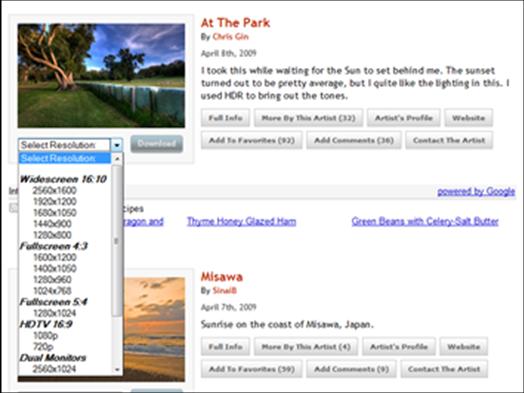Select 720p in the resolution list
This screenshot has height=393, width=524.
pos(43,347)
